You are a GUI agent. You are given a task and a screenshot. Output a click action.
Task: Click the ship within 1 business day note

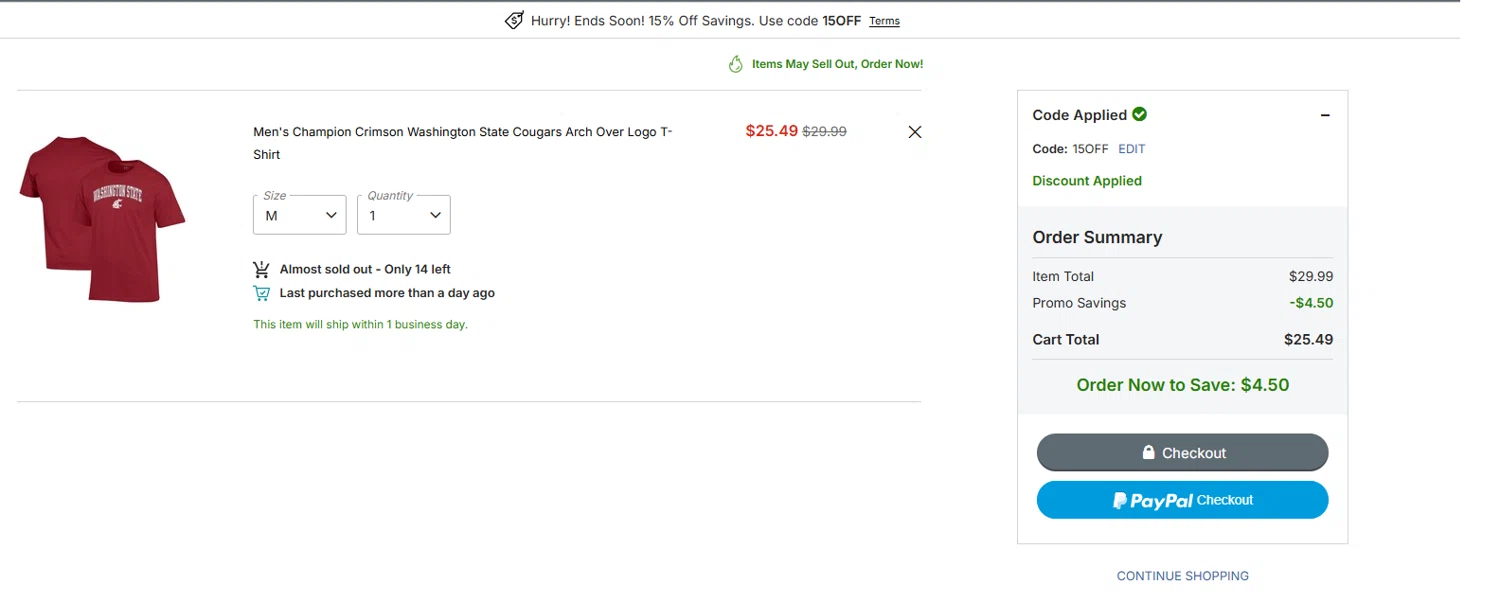point(360,324)
